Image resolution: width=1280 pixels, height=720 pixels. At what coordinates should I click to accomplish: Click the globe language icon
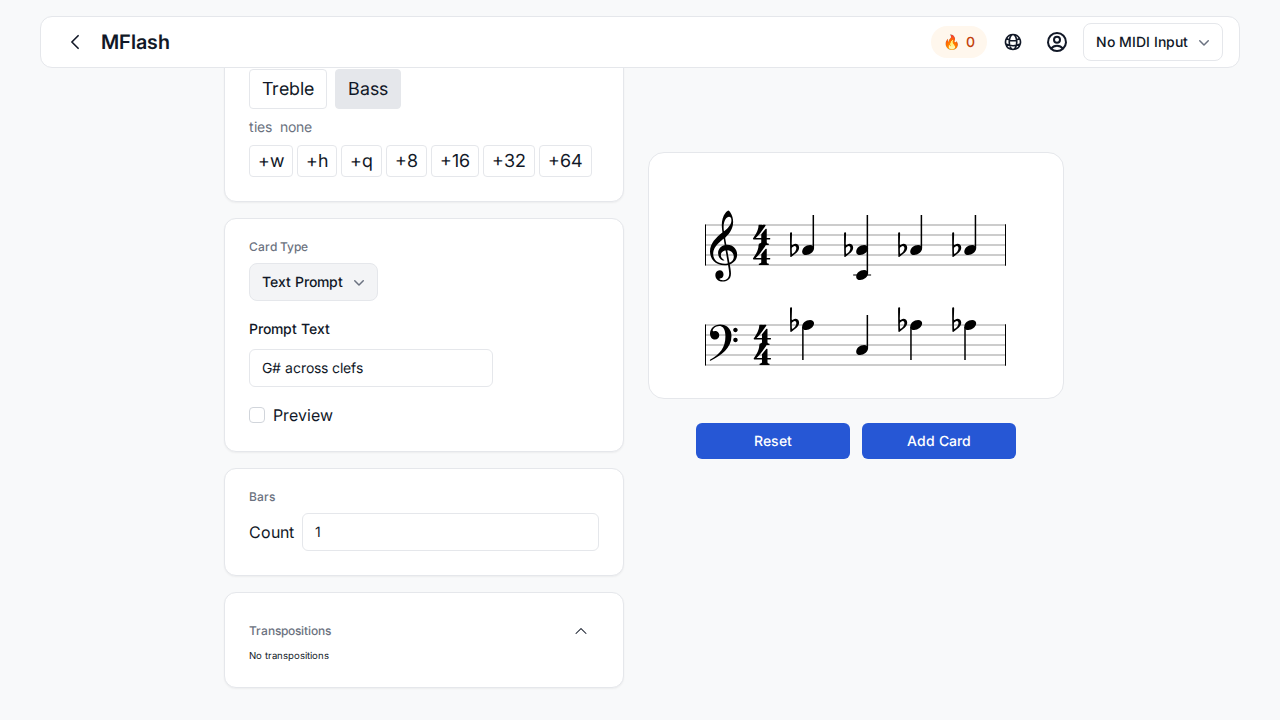[x=1013, y=42]
